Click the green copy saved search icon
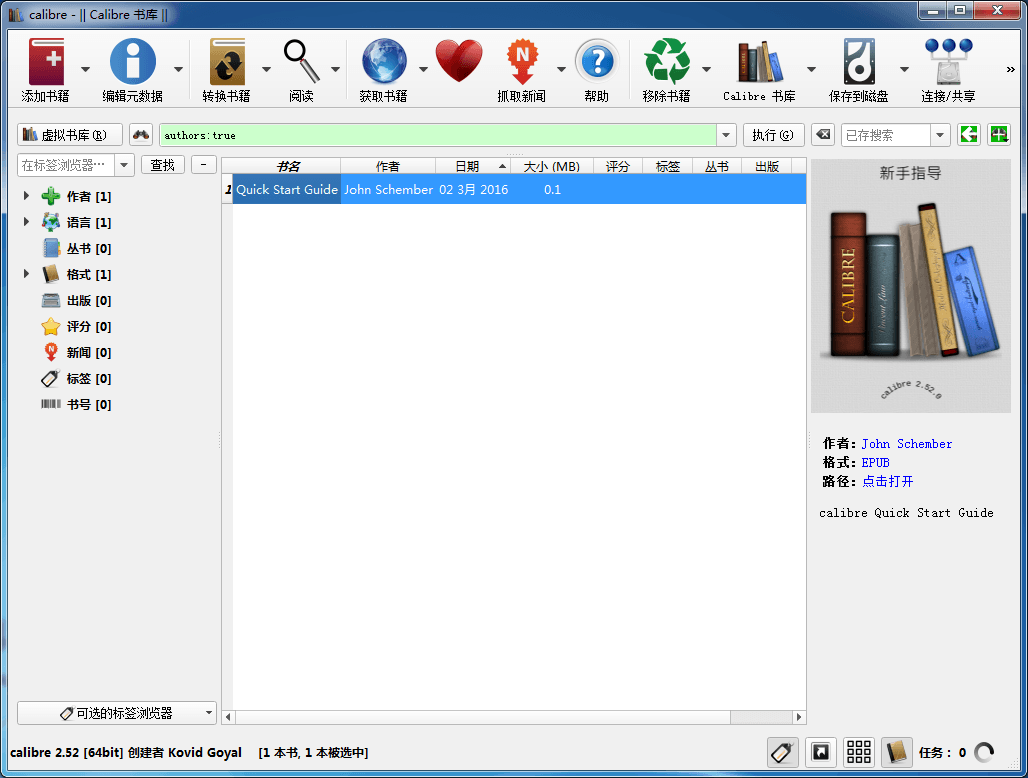1028x778 pixels. 969,135
